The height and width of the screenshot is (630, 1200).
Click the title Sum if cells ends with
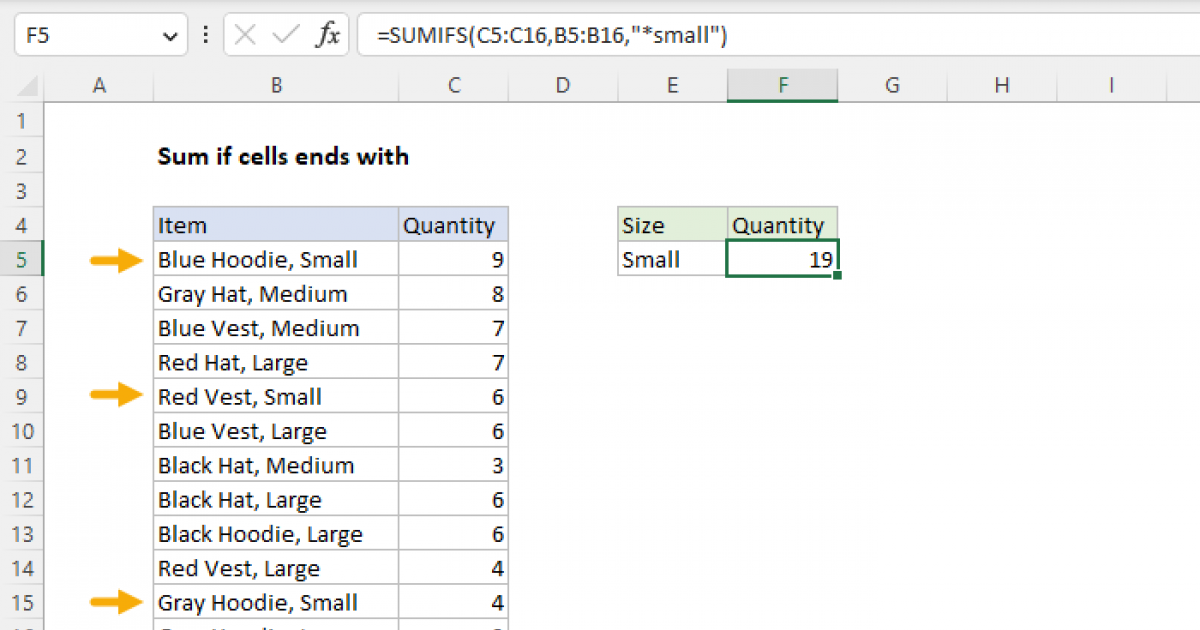point(283,157)
